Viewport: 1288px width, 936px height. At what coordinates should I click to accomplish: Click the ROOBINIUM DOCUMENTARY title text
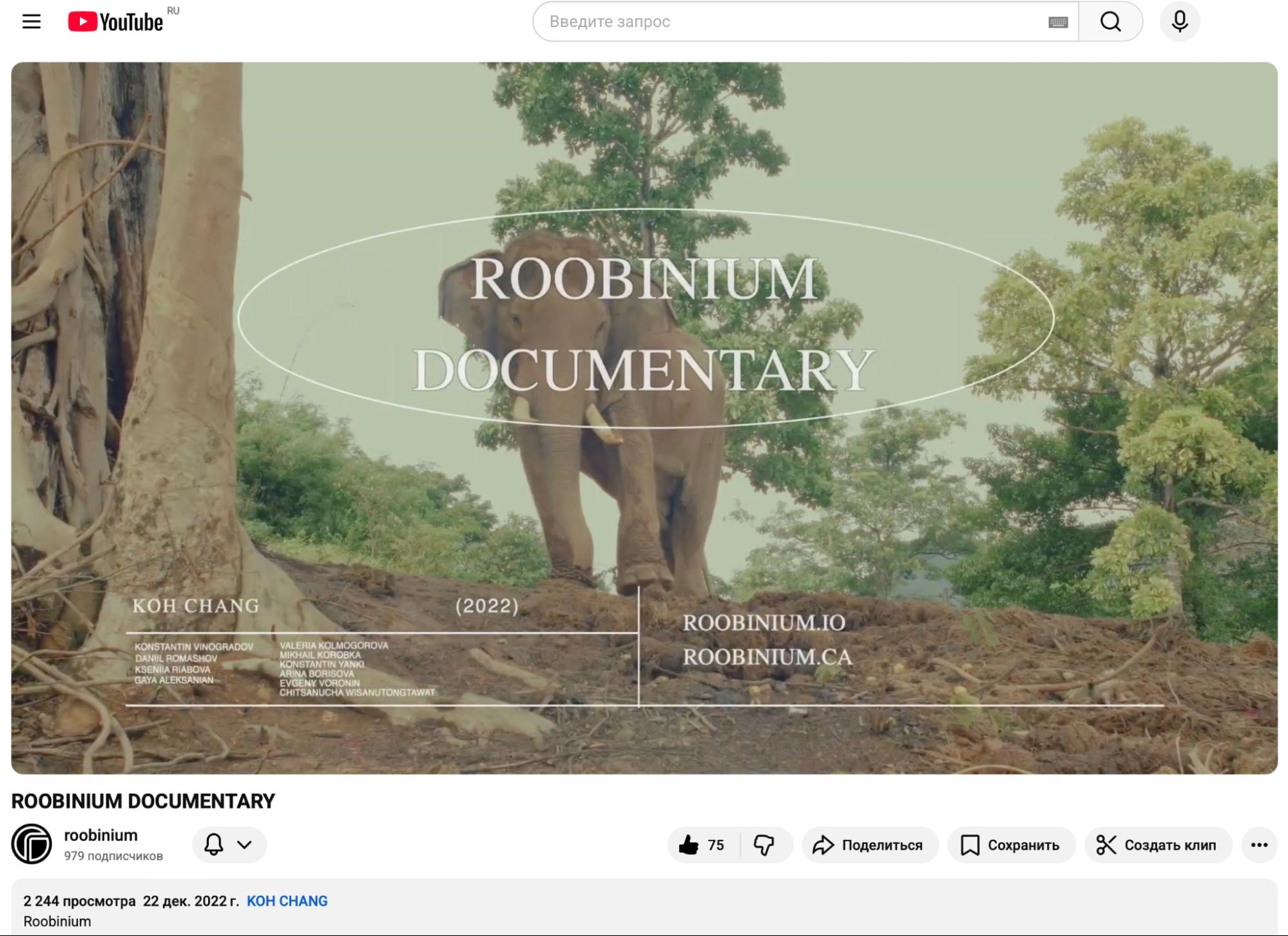143,801
